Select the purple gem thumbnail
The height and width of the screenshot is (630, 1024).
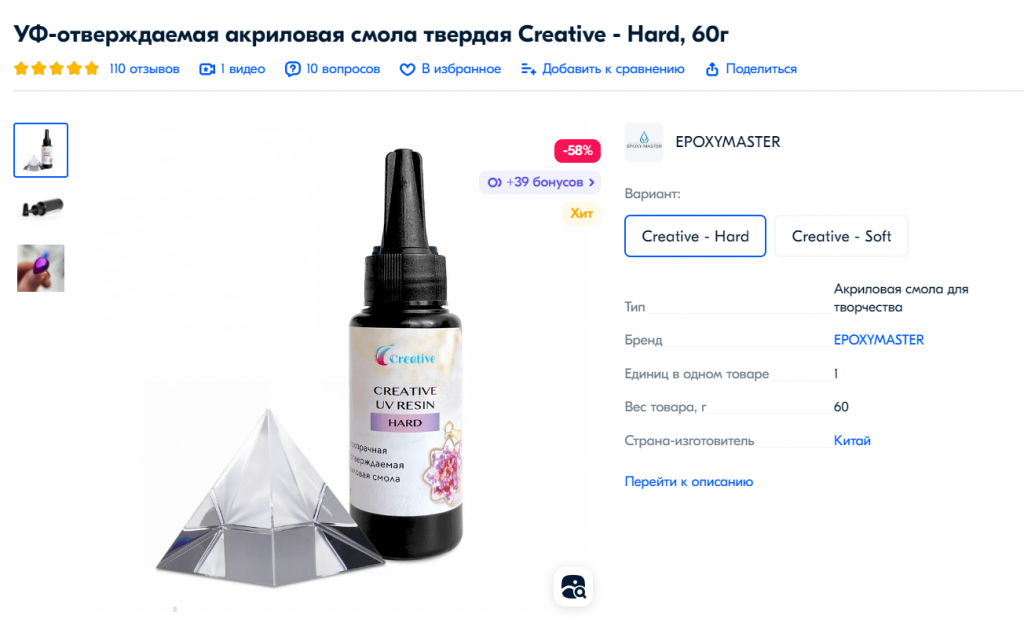point(40,268)
